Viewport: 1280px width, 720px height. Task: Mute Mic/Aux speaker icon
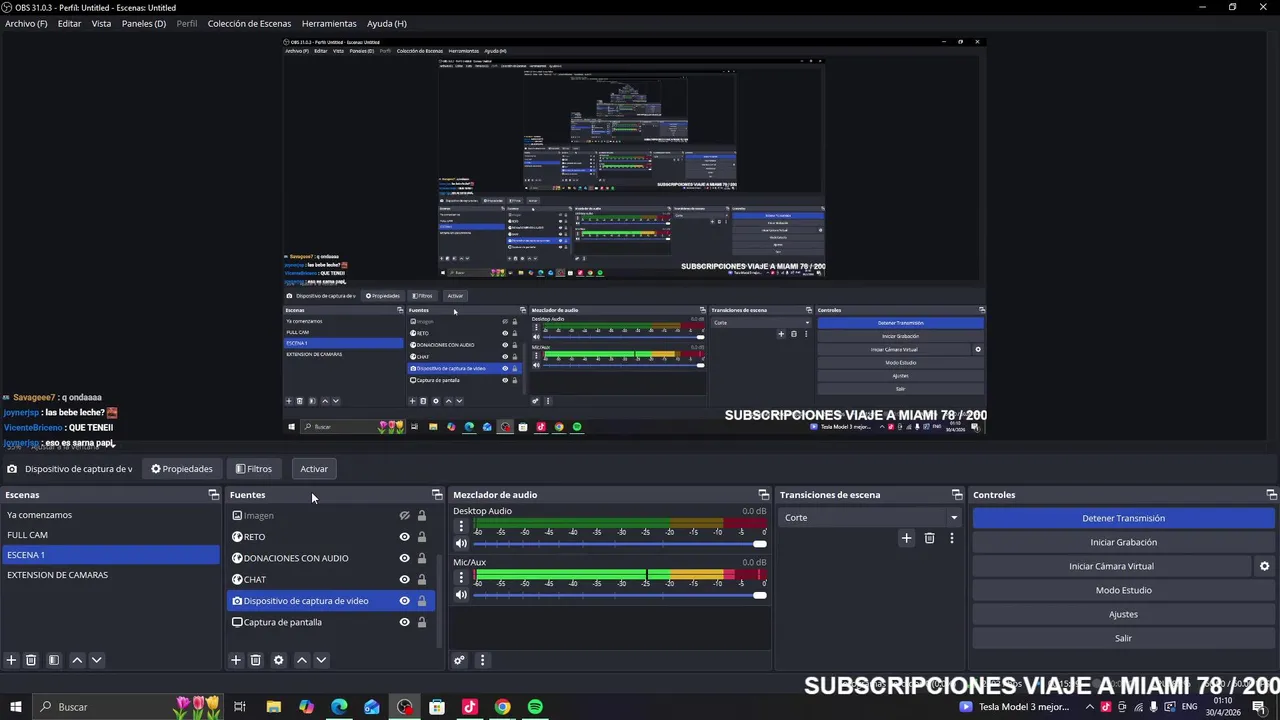pyautogui.click(x=461, y=595)
